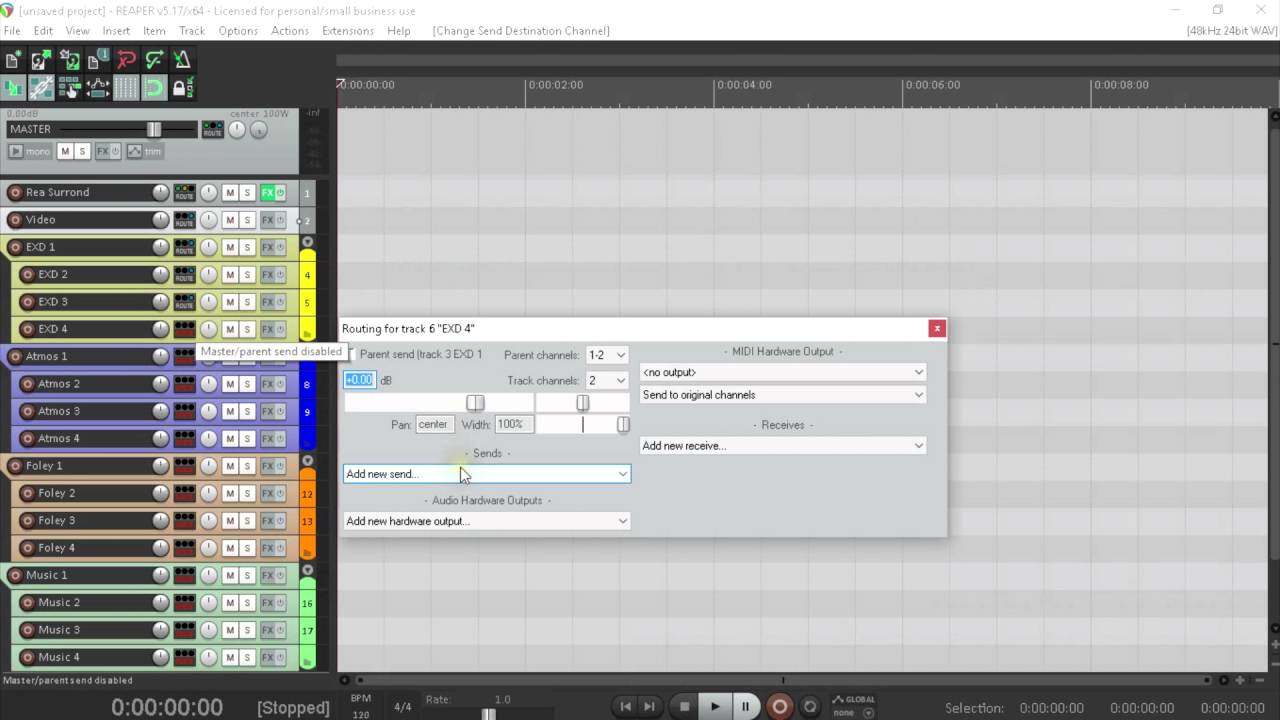Toggle the auto-crossfade toolbar icon
The image size is (1280, 720).
click(13, 88)
